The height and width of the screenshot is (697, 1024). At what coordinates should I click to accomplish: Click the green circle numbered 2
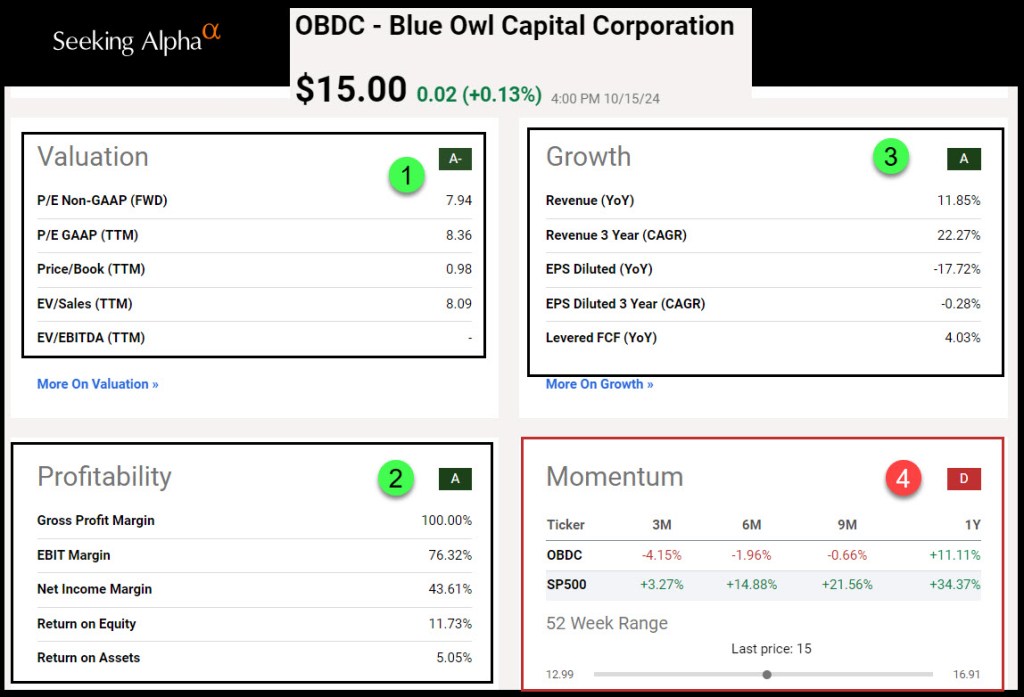click(x=396, y=478)
